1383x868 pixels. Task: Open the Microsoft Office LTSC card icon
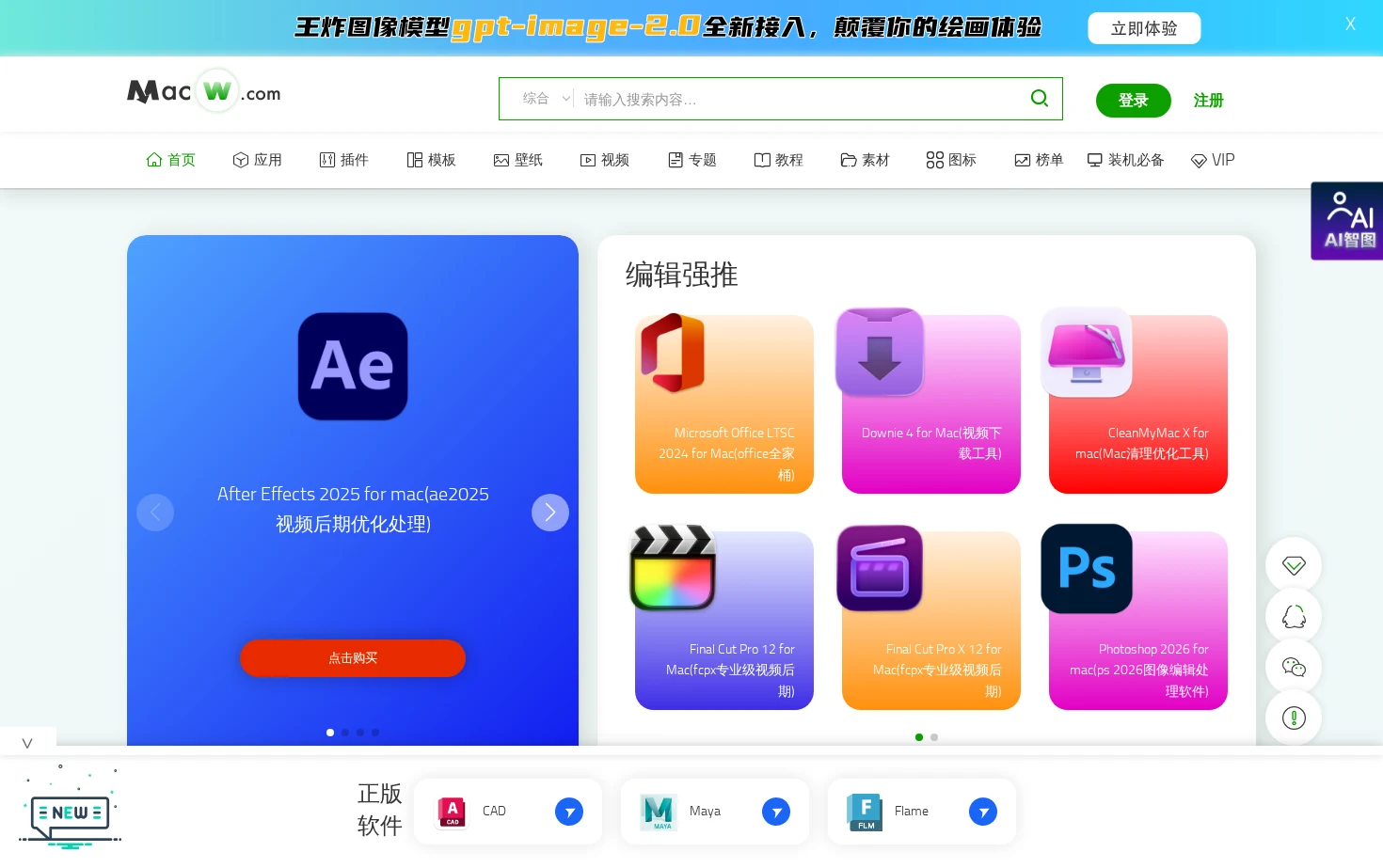click(x=673, y=353)
